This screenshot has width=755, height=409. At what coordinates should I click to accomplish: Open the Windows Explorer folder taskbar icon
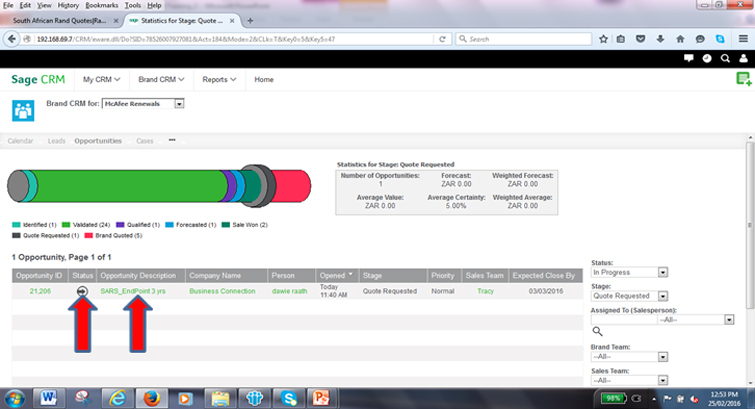point(220,398)
